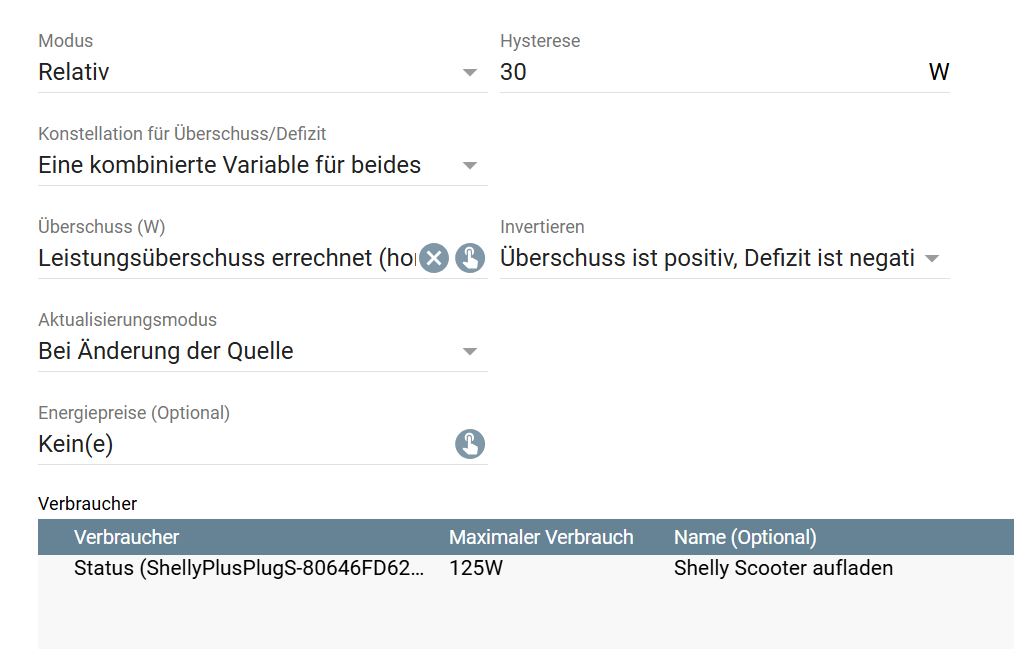Viewport: 1014px width, 649px height.
Task: Pick a variable for Energiepreise
Action: coord(470,444)
